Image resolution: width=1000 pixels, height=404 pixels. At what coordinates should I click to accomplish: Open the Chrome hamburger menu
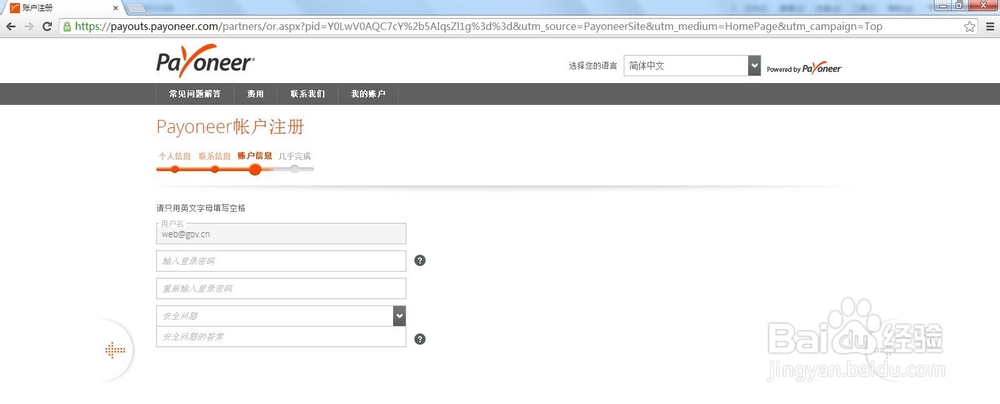[x=990, y=26]
